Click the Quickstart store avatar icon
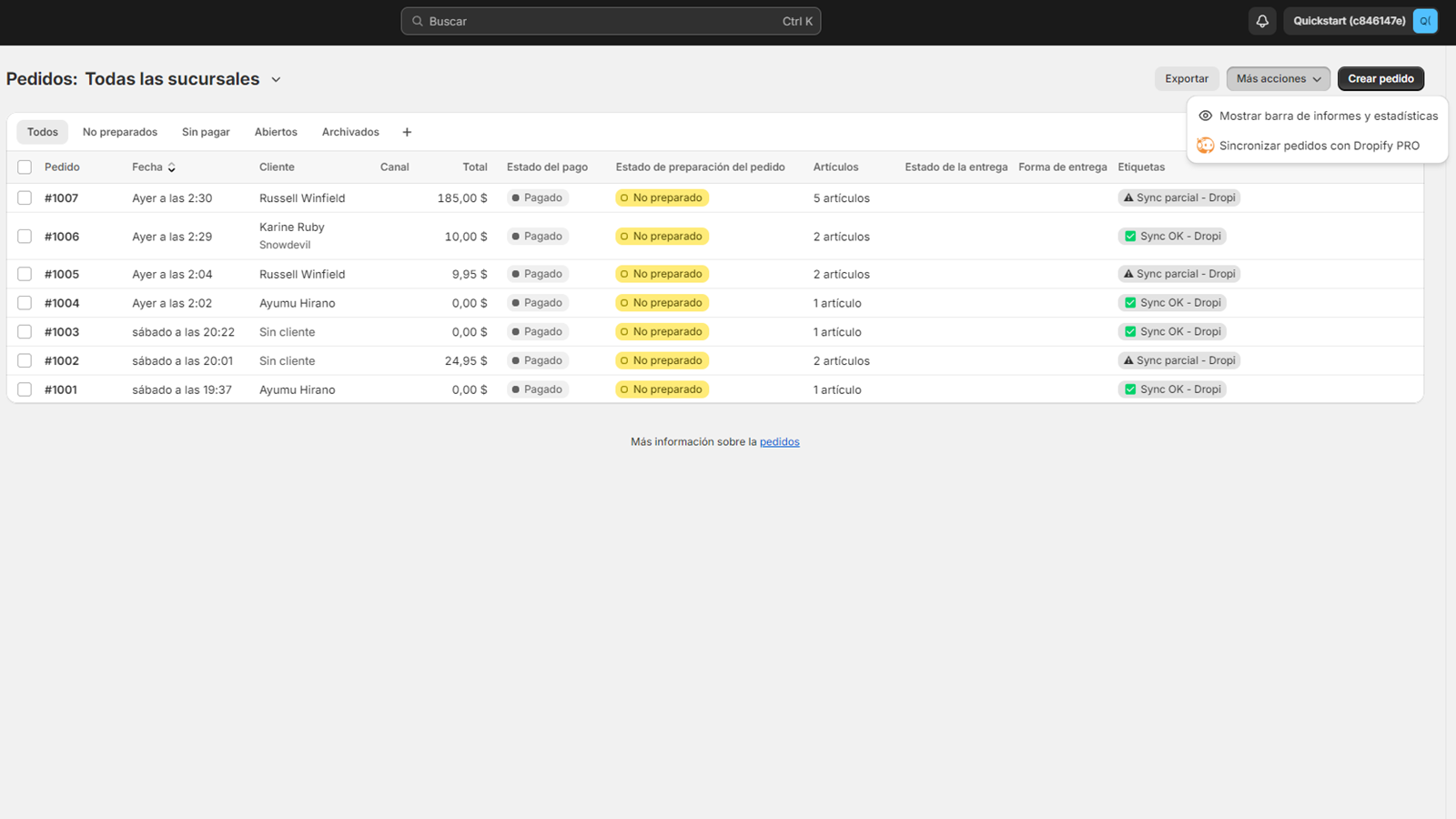 click(1424, 21)
